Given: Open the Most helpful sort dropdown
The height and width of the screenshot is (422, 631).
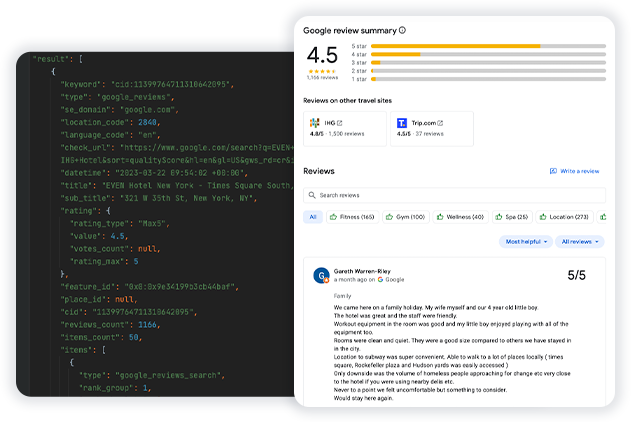Looking at the screenshot, I should coord(526,242).
